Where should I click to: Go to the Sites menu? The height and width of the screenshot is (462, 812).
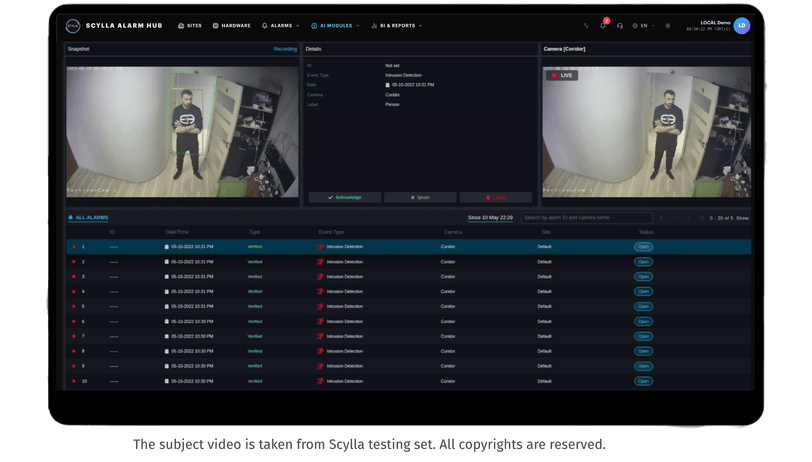tap(190, 25)
